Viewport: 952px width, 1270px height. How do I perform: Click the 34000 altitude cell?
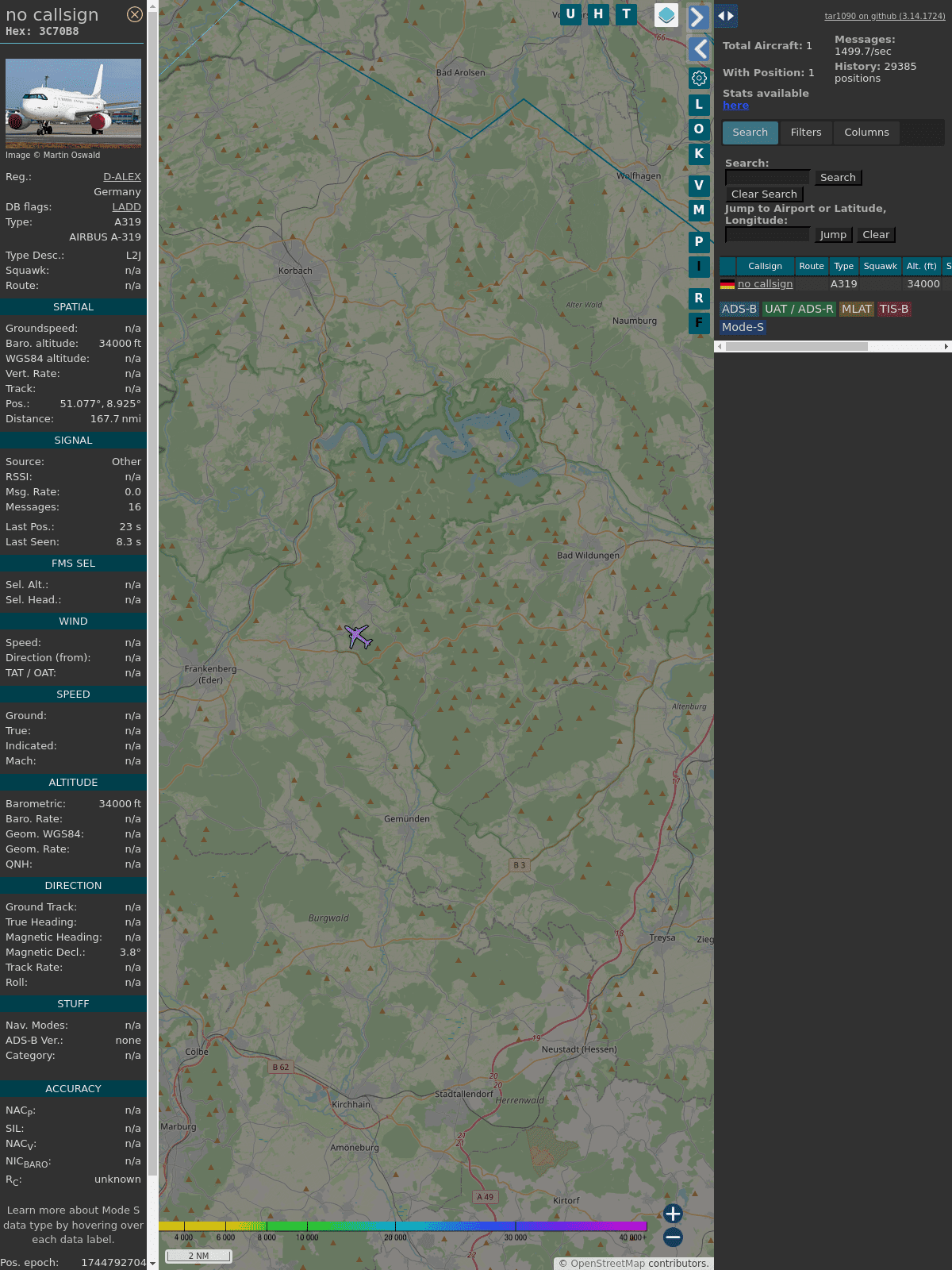[x=923, y=284]
